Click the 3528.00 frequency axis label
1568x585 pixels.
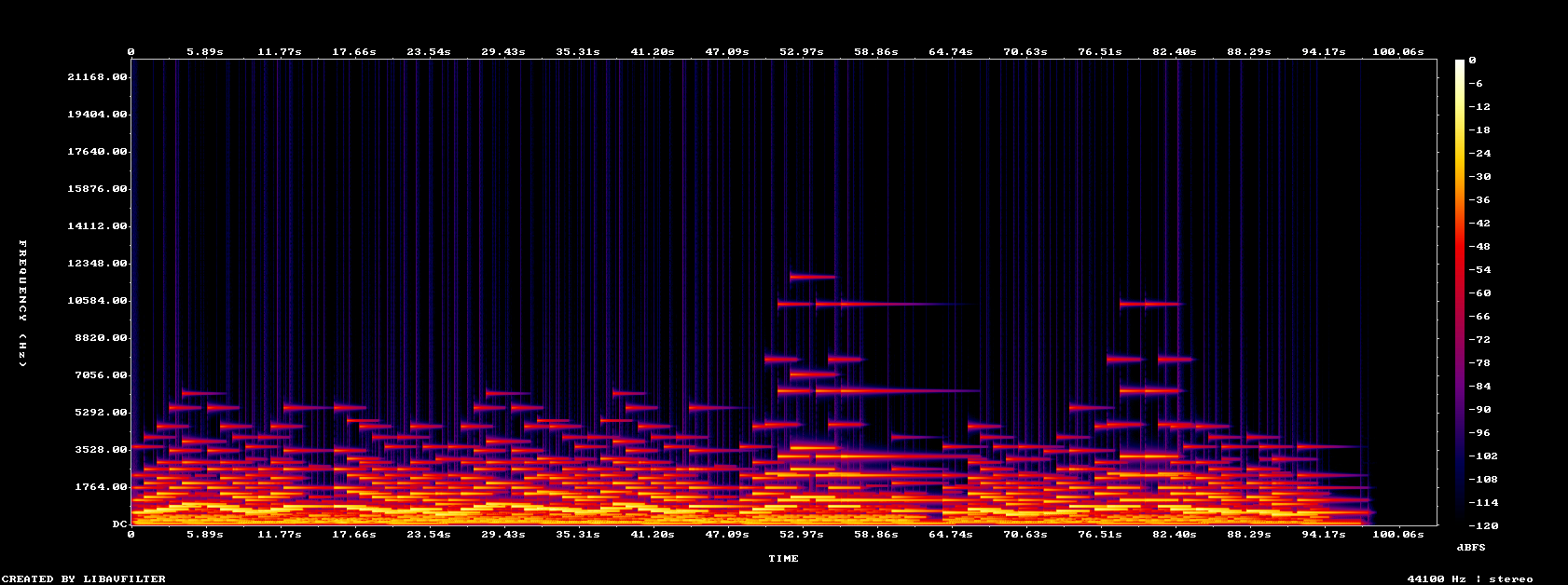coord(101,450)
